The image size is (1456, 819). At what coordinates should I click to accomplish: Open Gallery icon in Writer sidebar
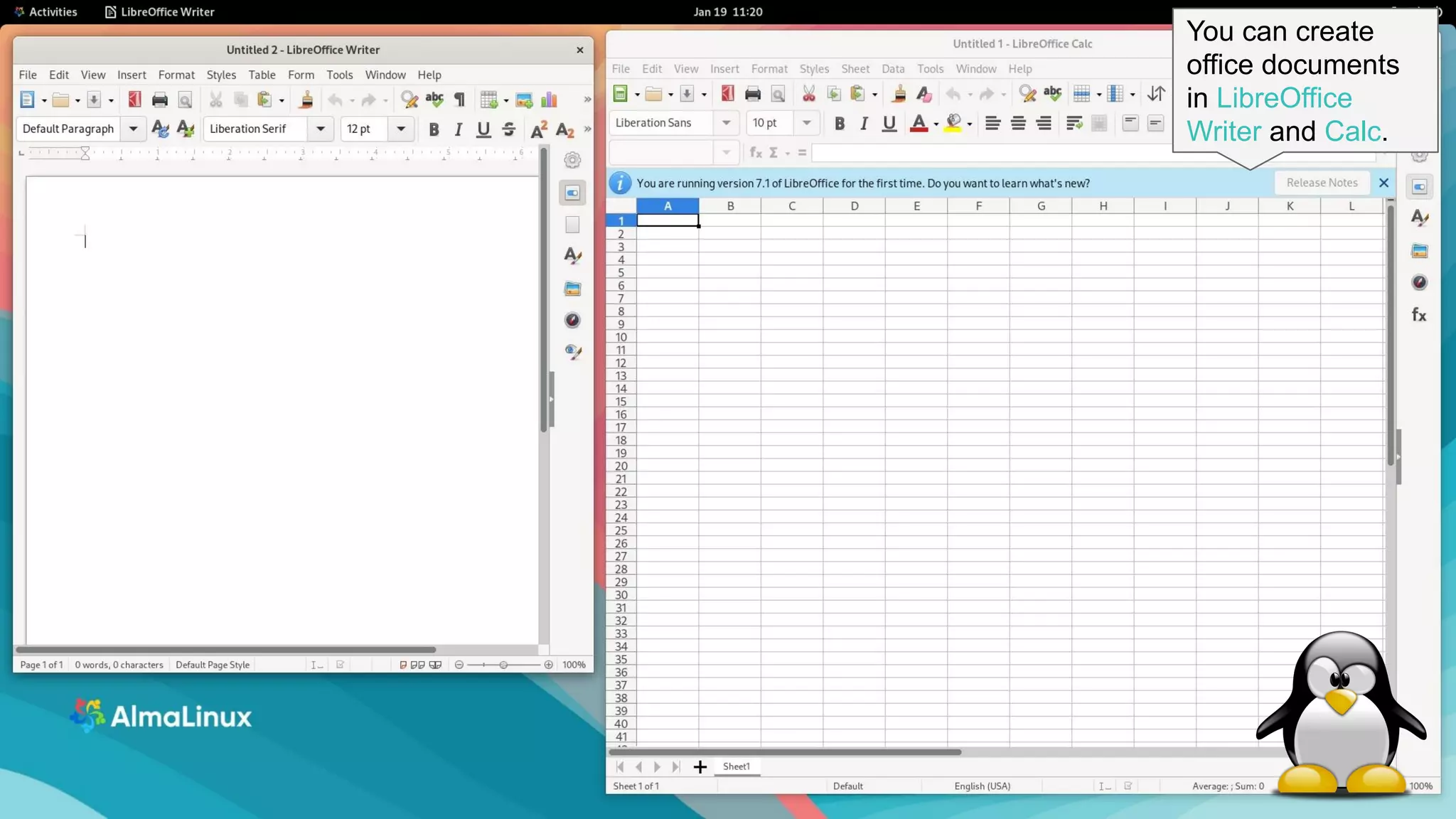point(572,289)
